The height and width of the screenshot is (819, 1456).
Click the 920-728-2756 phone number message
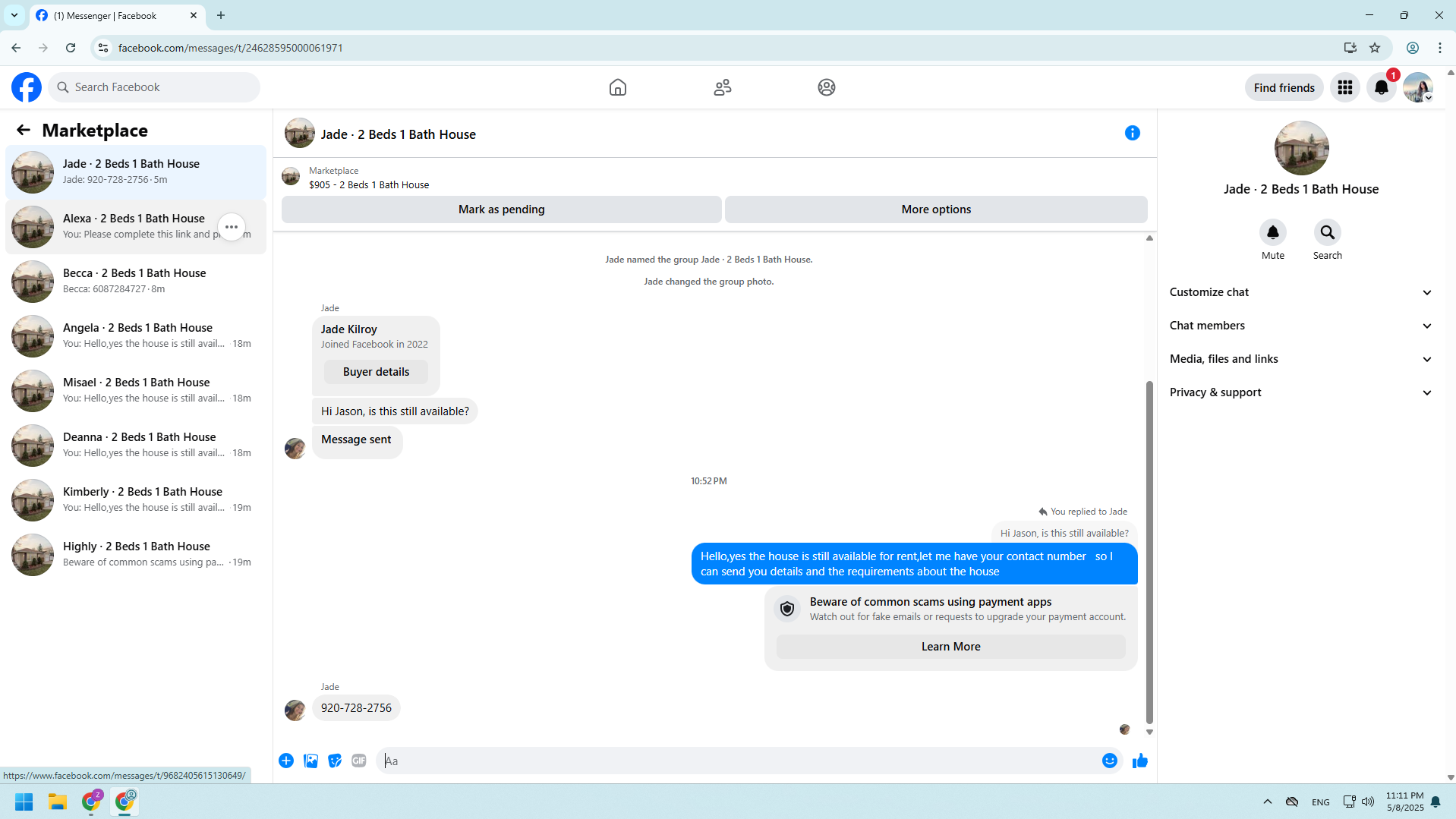click(x=356, y=708)
